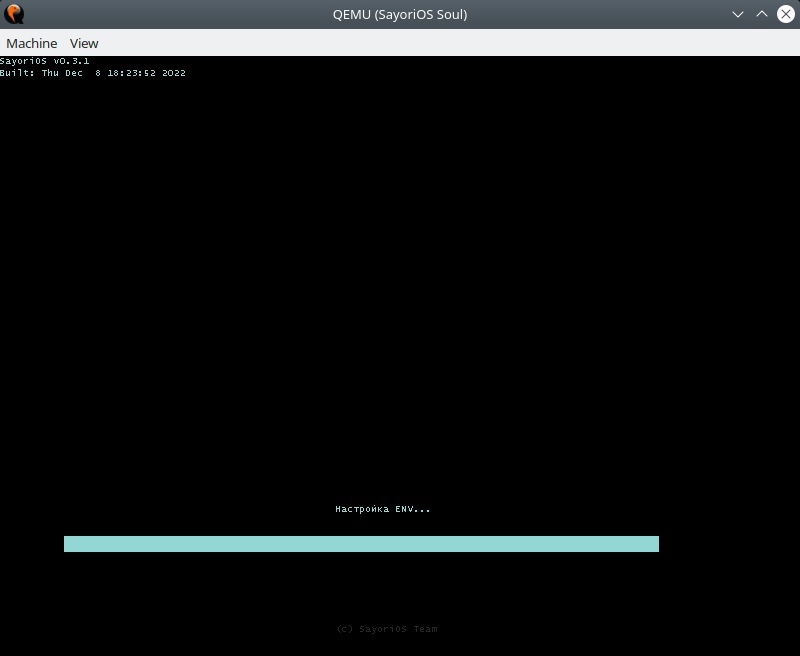Click the Настройка ENV... status text
Image resolution: width=800 pixels, height=656 pixels.
(x=382, y=509)
